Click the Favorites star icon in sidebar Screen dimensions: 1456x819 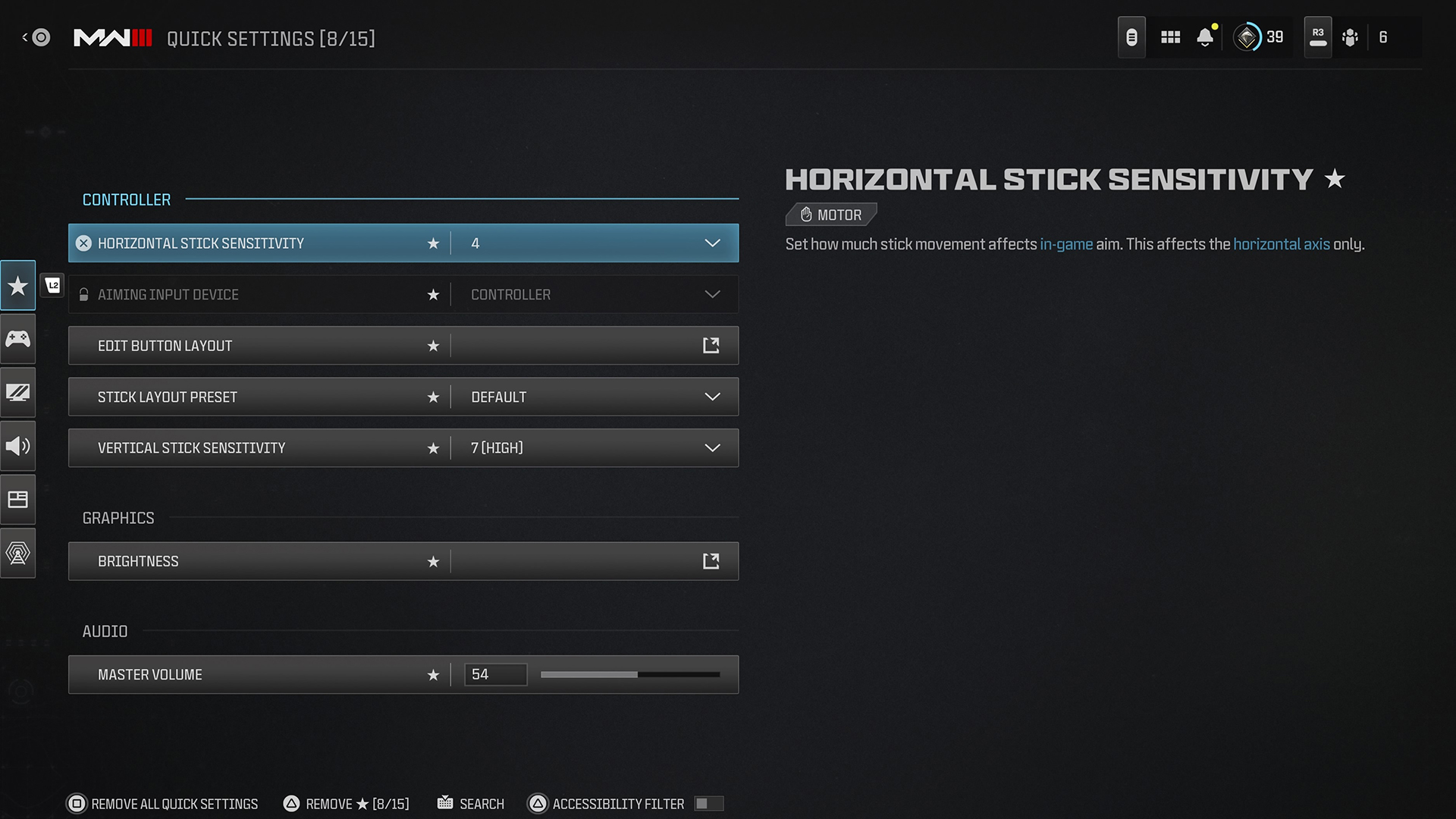[x=18, y=284]
